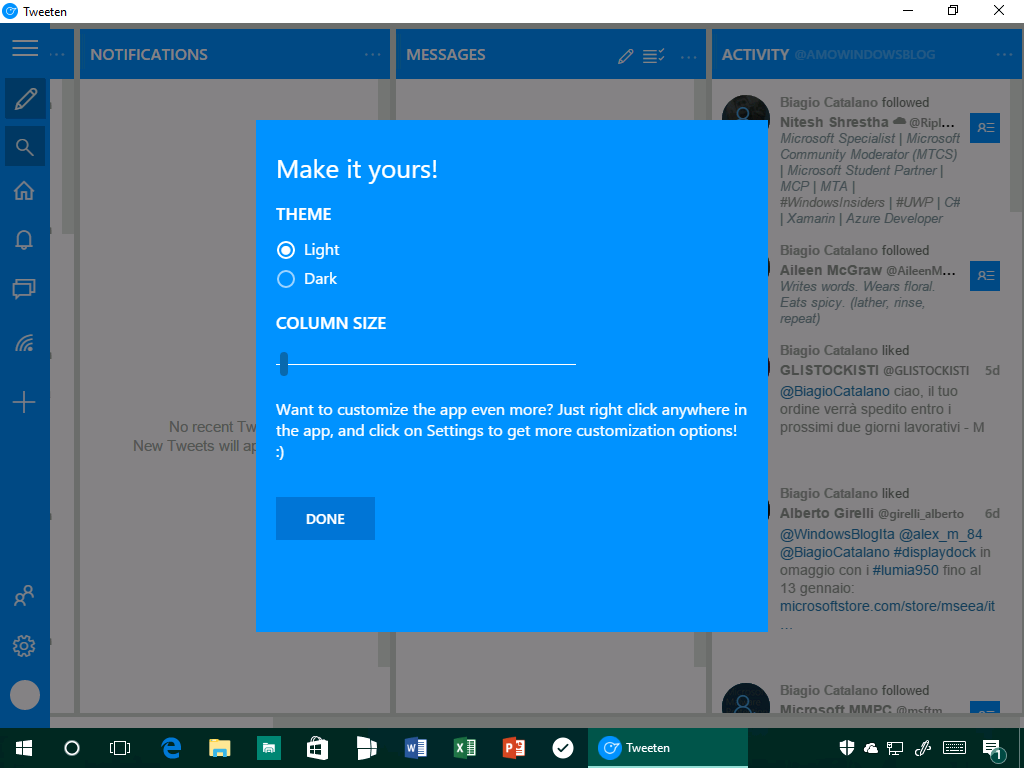This screenshot has height=768, width=1024.
Task: Launch Microsoft Edge from taskbar
Action: coord(171,748)
